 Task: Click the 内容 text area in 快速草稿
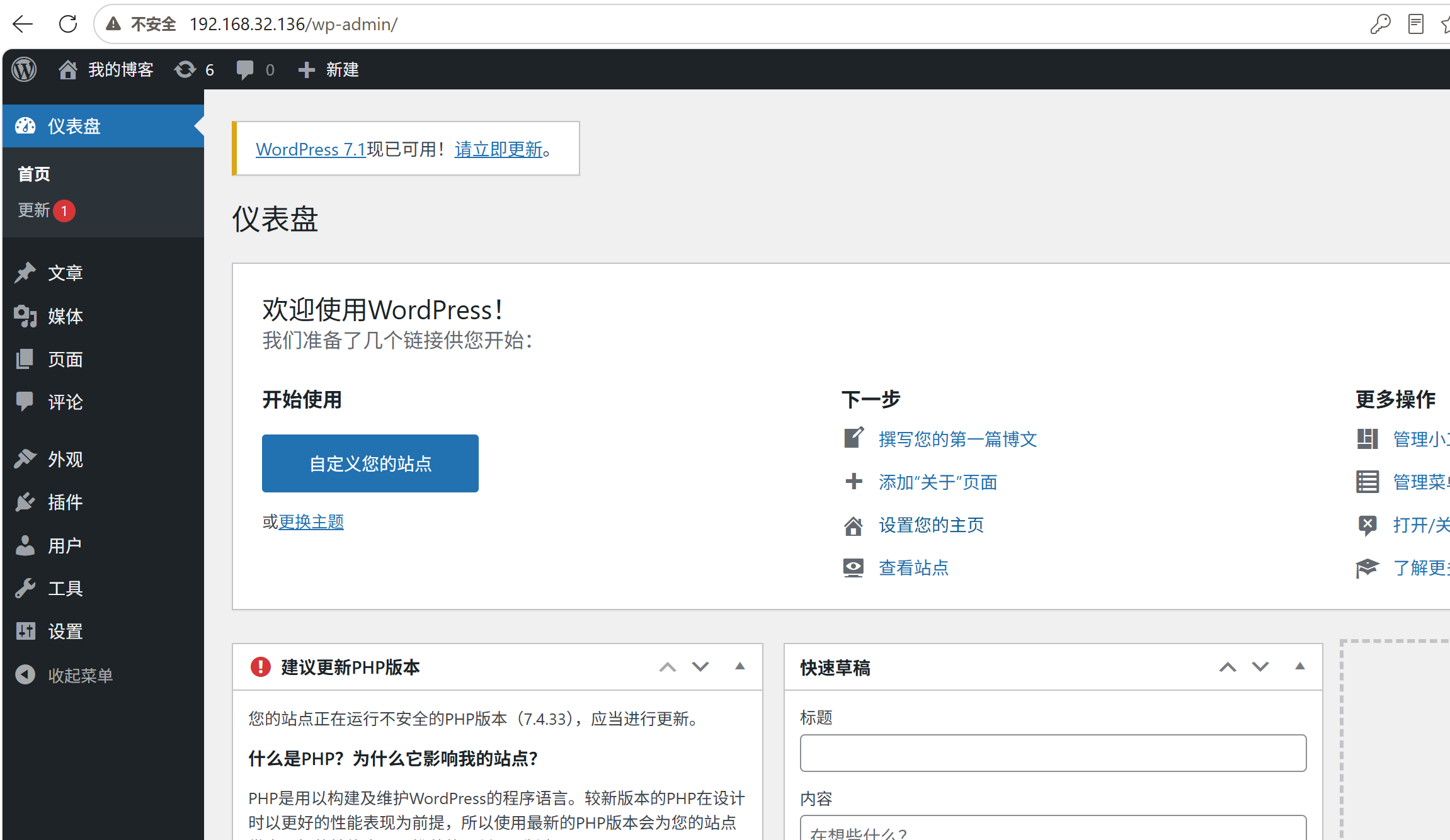tap(1053, 827)
